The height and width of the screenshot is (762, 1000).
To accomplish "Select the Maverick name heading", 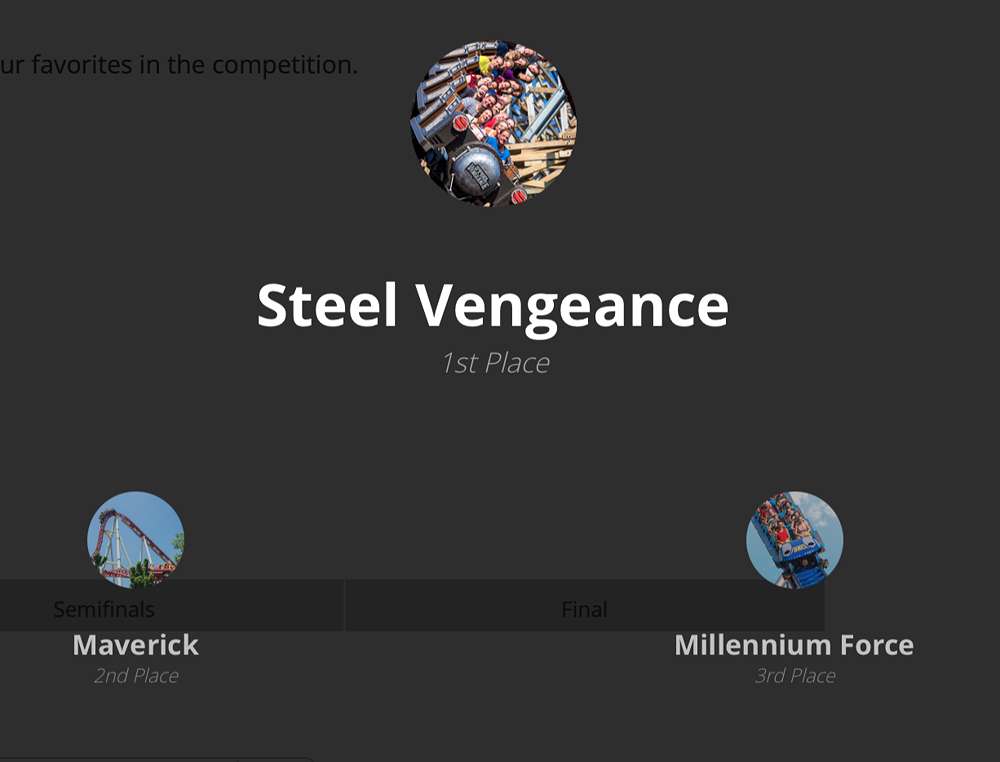I will click(x=136, y=645).
